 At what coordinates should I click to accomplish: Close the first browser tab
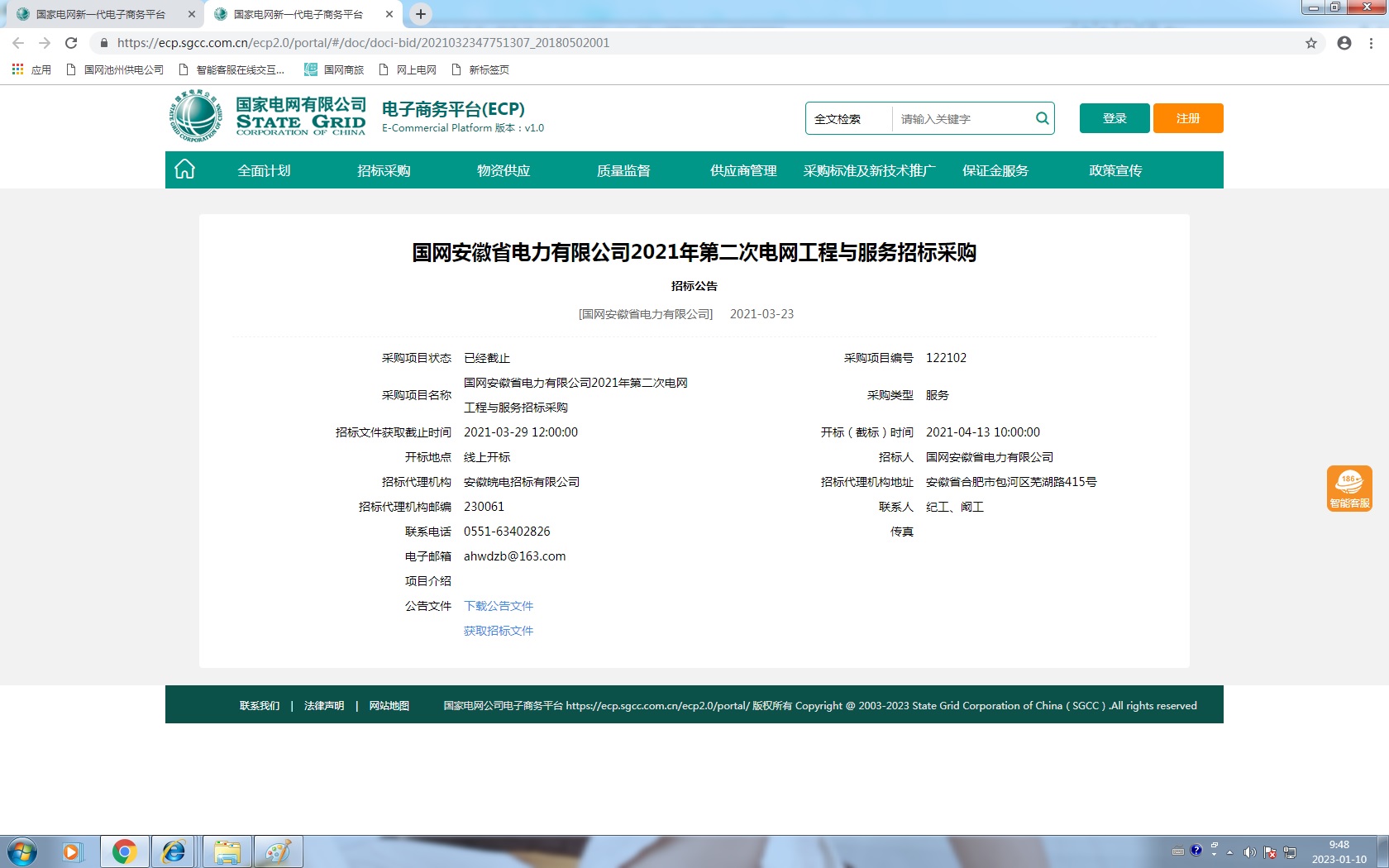(192, 14)
